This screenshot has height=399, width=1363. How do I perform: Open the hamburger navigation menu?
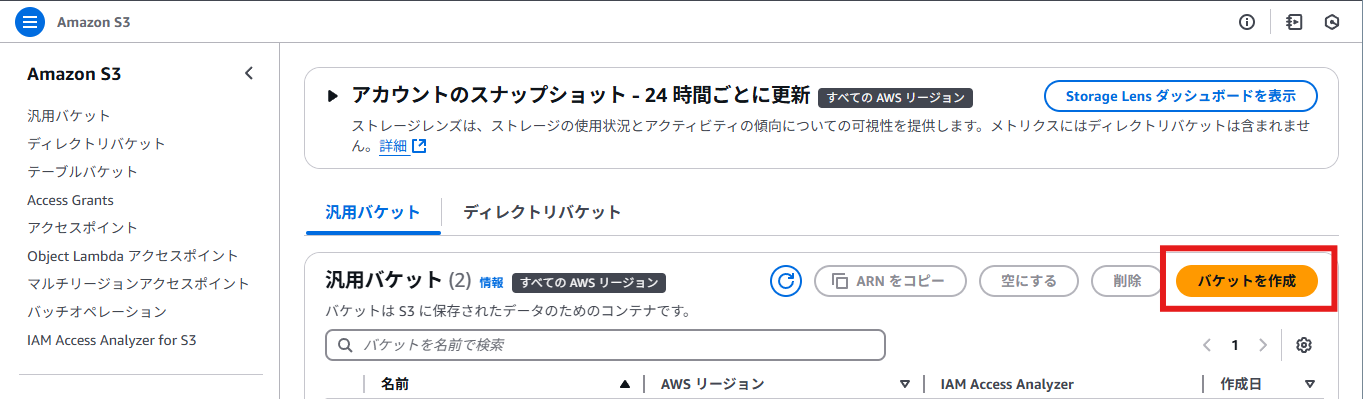[x=30, y=22]
